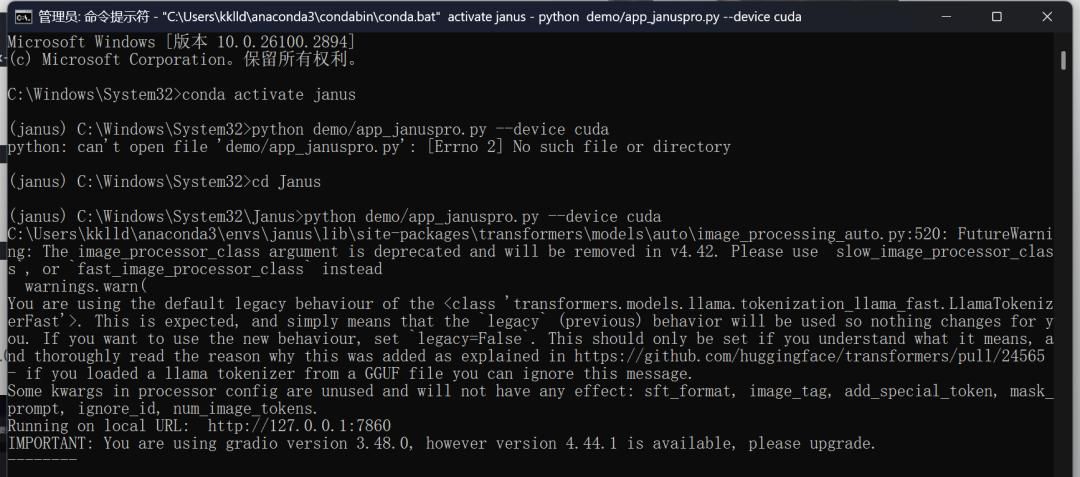
Task: Click the 'Some kwargs in processor config' line
Action: 530,391
